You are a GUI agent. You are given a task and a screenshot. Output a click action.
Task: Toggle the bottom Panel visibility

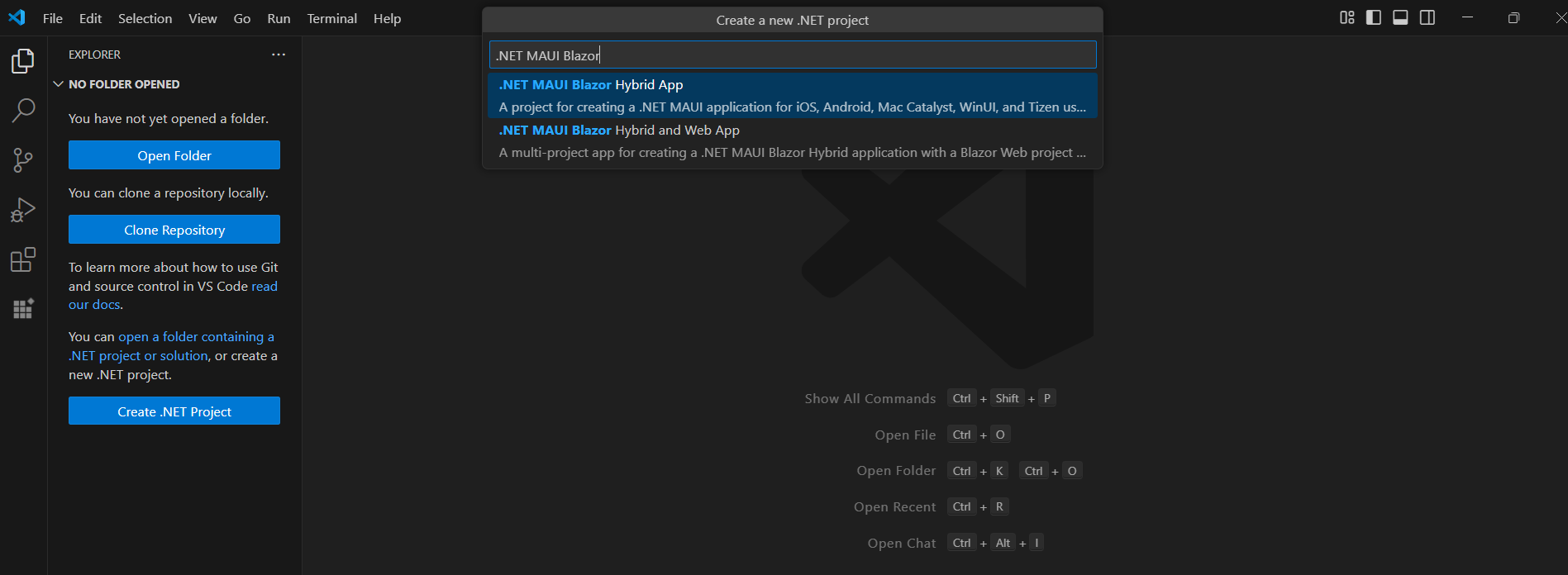tap(1400, 17)
